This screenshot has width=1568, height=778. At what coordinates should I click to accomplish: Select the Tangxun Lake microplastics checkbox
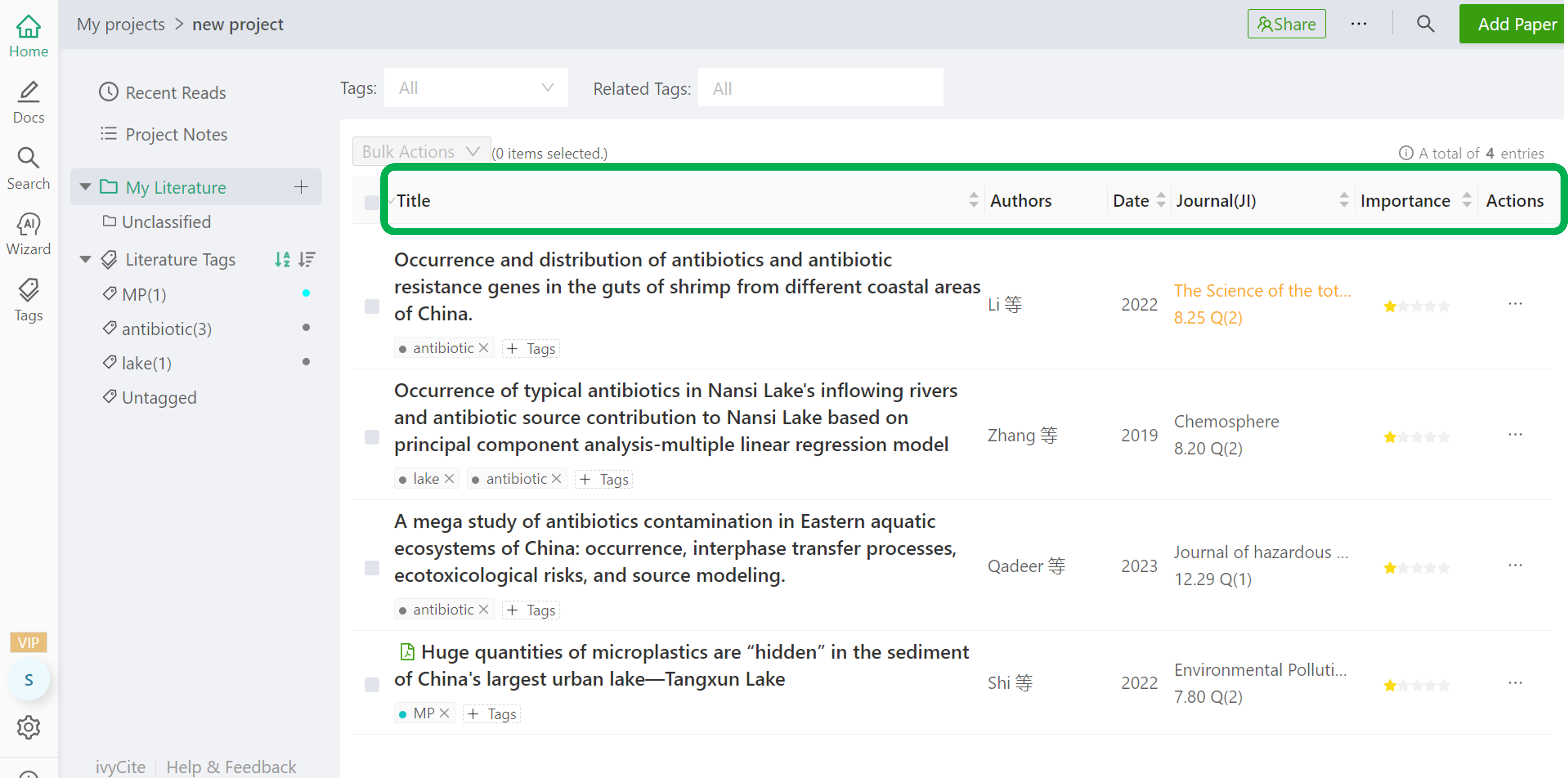click(371, 685)
